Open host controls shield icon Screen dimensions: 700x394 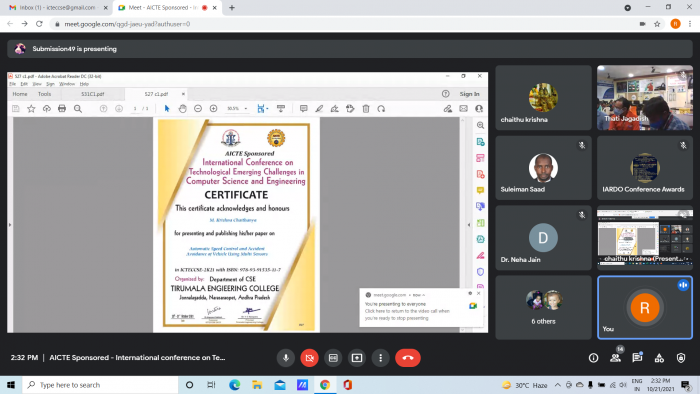(x=681, y=358)
